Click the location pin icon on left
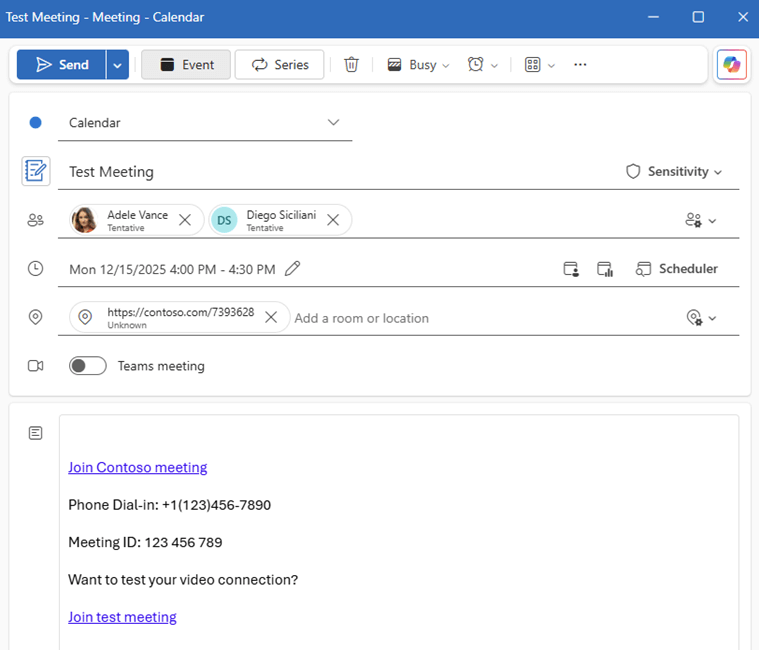 tap(35, 317)
